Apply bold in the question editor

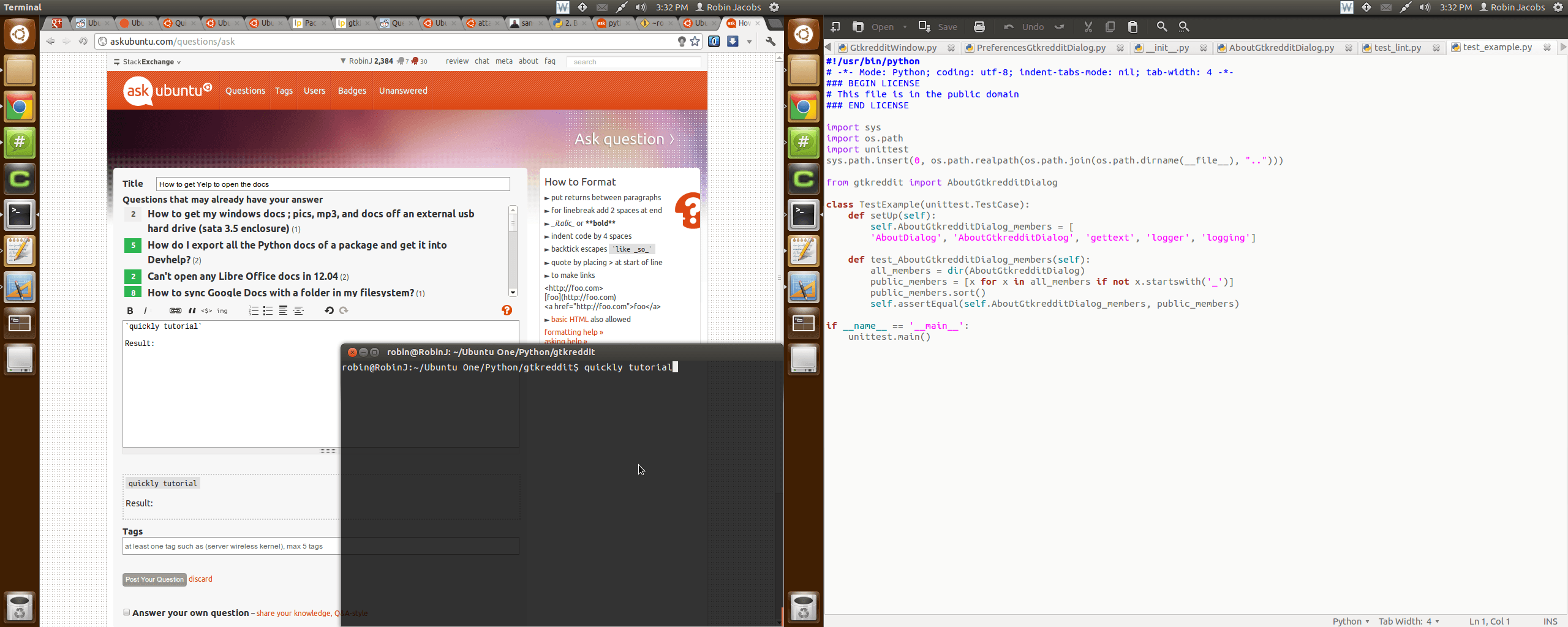(x=130, y=310)
